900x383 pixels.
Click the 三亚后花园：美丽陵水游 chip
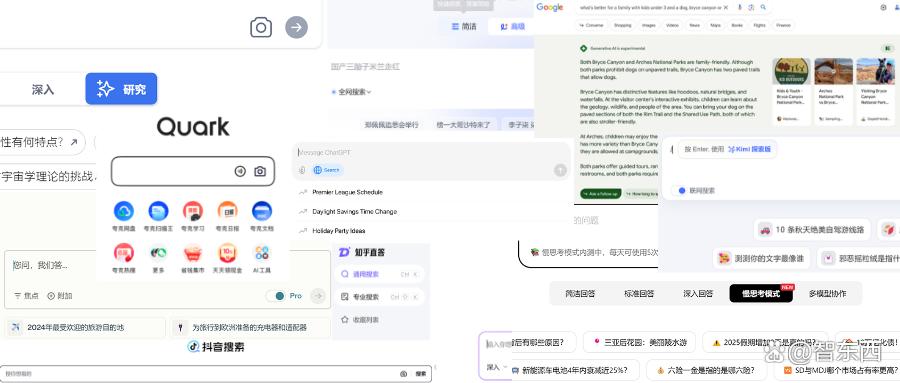[x=639, y=342]
